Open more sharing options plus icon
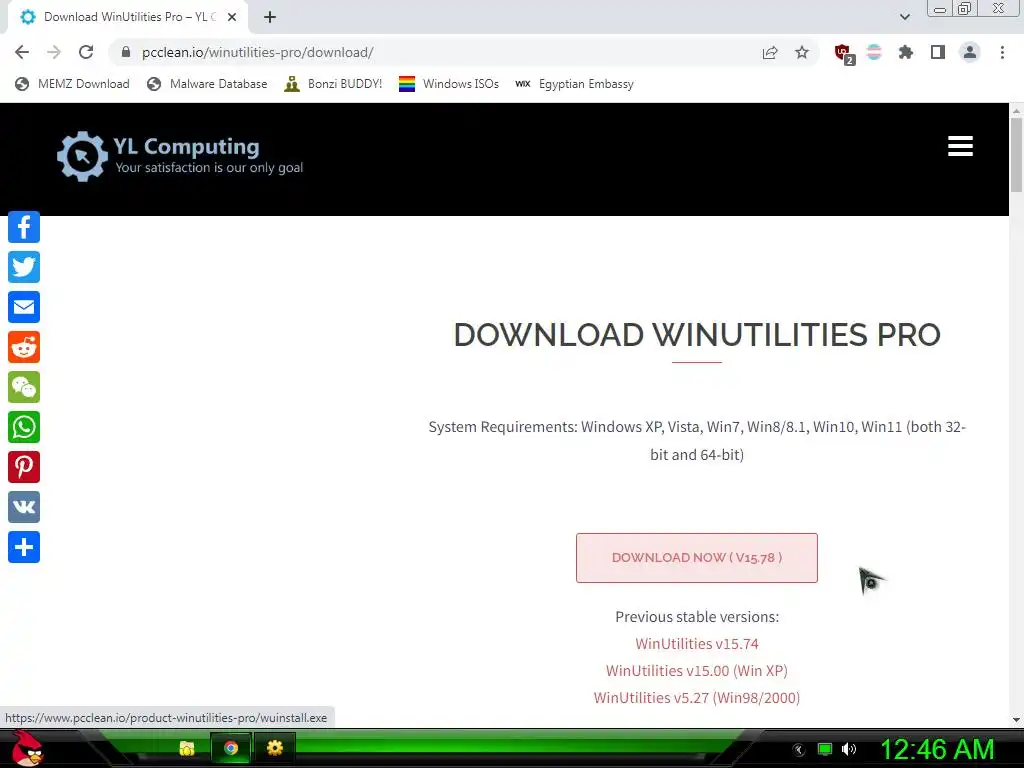Screen dimensions: 1024x768 (24, 547)
